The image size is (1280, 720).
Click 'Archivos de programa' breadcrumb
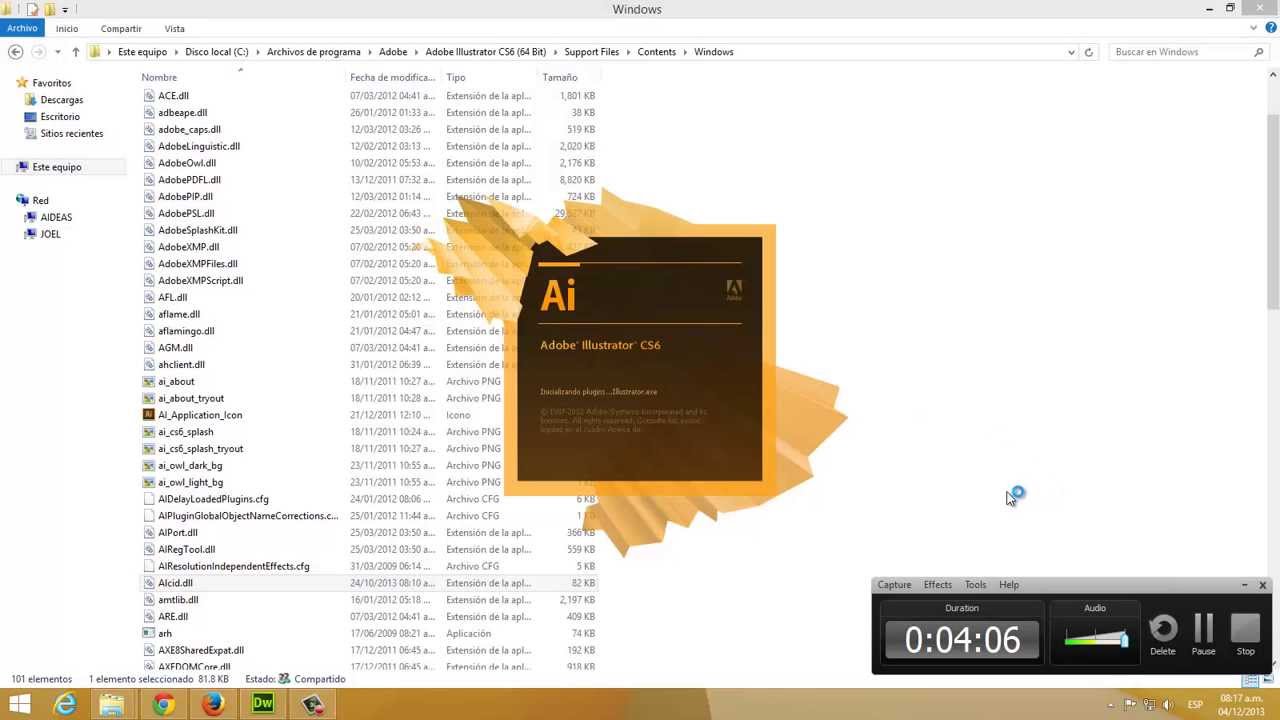point(313,52)
